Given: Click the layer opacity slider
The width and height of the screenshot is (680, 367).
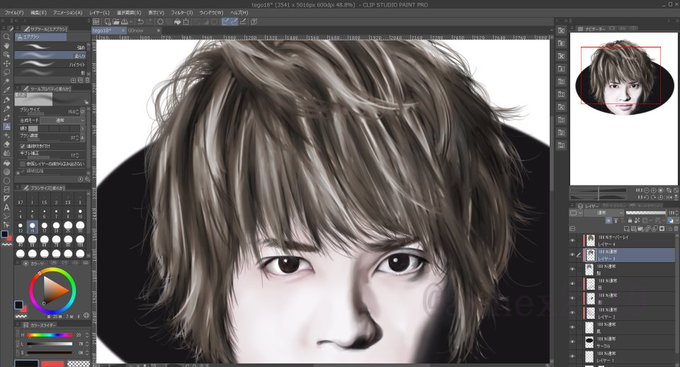Looking at the screenshot, I should click(646, 213).
